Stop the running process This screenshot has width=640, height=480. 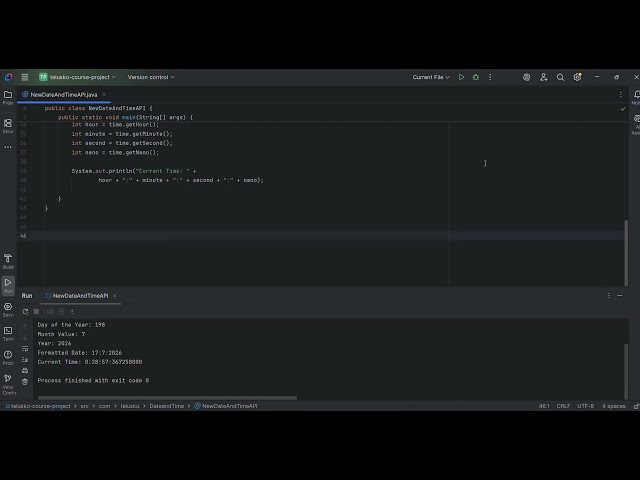(x=36, y=311)
